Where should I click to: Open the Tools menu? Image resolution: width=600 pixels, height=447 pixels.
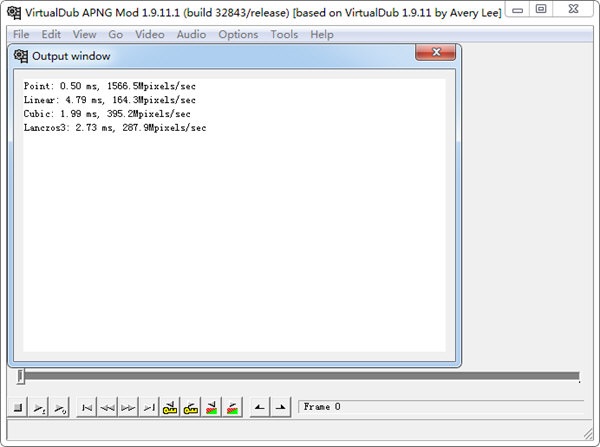(x=284, y=34)
